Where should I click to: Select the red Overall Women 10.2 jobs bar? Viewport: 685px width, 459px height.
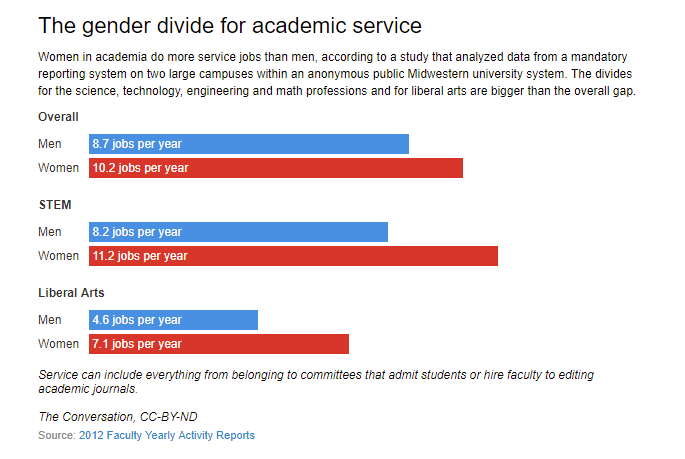[x=276, y=168]
